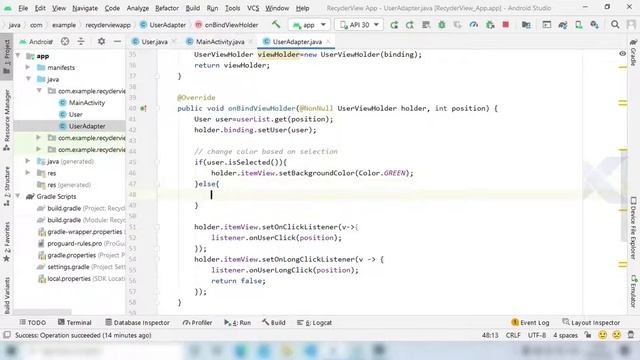Open the Build menu

point(193,8)
